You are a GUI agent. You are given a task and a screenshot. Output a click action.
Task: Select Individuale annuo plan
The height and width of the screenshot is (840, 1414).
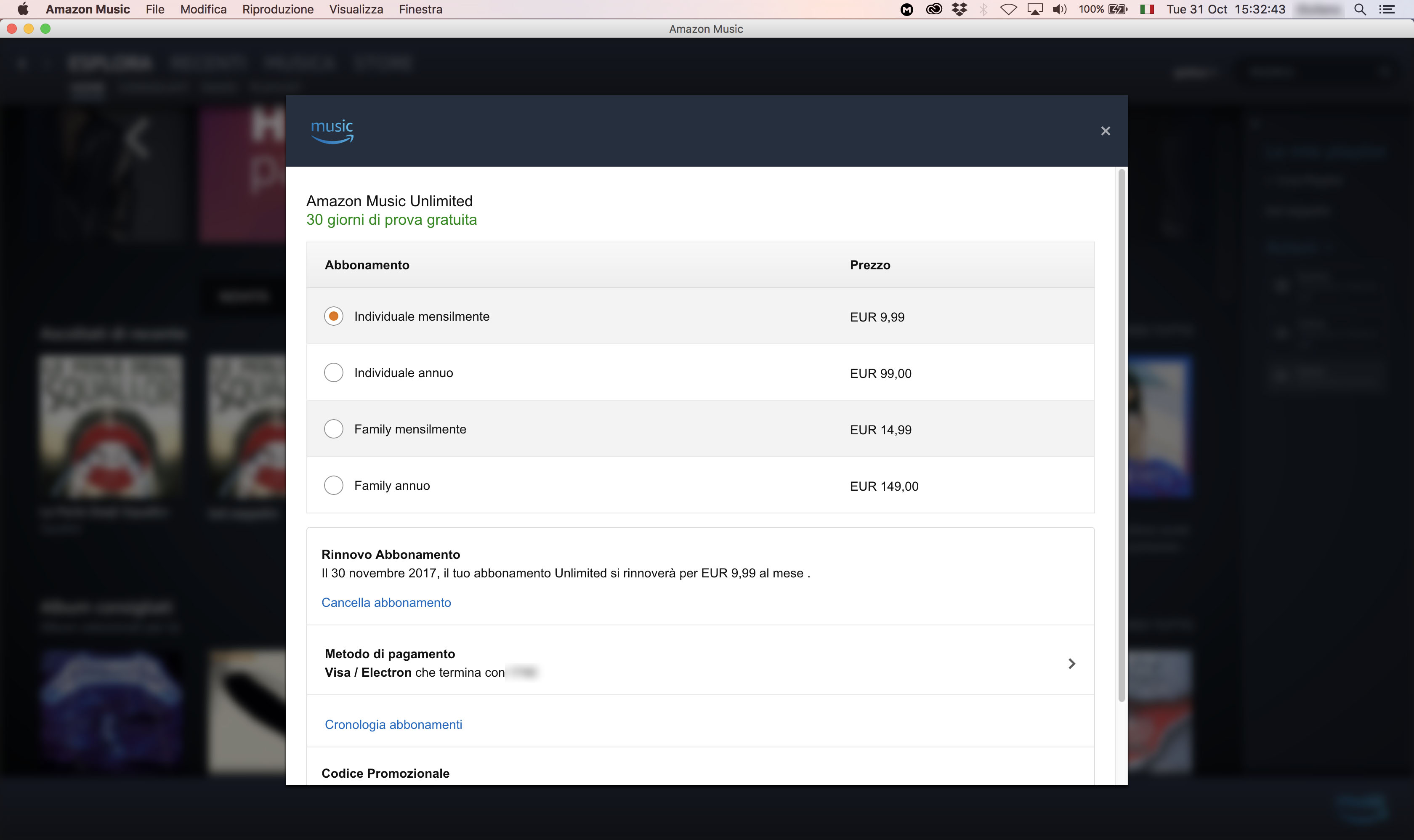coord(333,372)
